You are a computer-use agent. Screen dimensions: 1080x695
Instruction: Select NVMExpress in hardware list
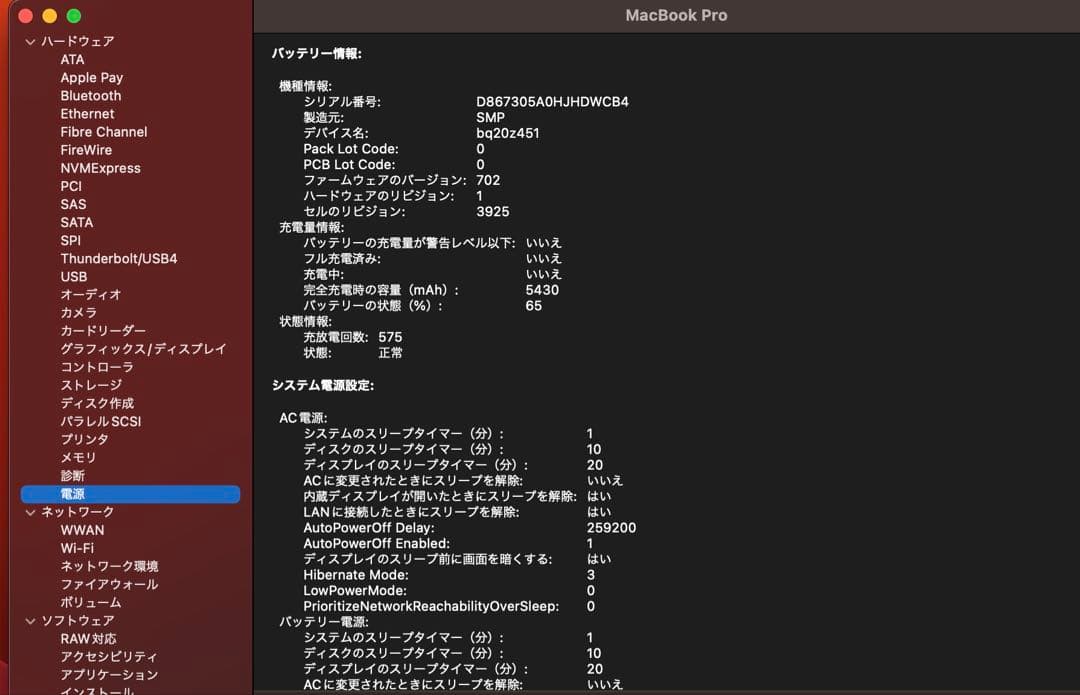coord(100,168)
